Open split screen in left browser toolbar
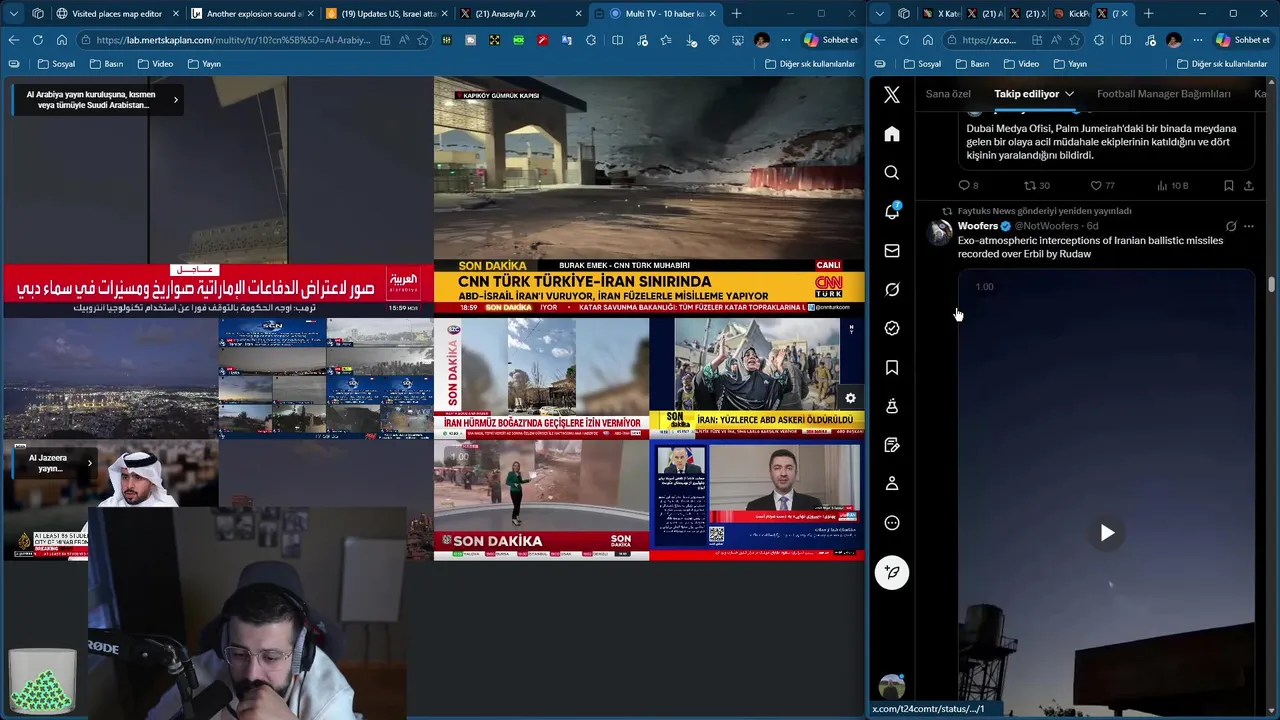The width and height of the screenshot is (1280, 720). [x=617, y=40]
